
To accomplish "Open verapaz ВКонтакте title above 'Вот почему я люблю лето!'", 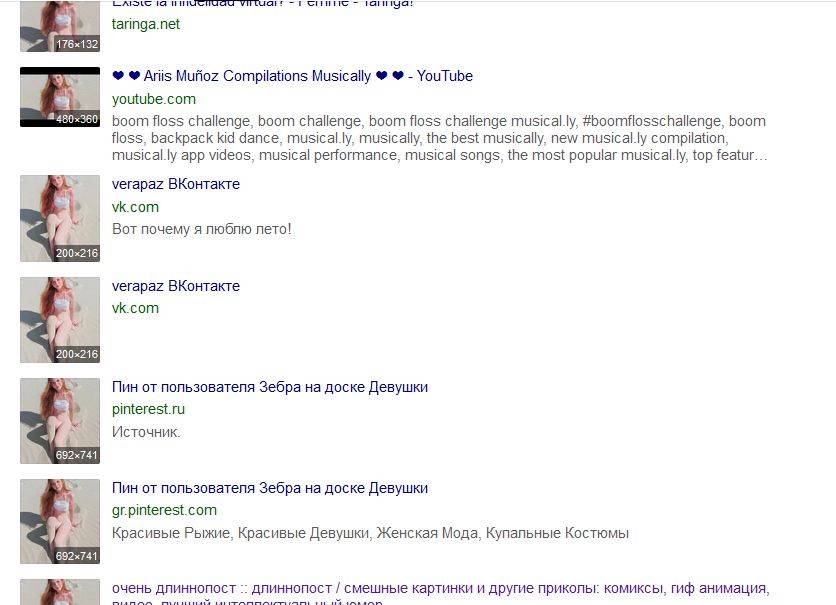I will 176,184.
